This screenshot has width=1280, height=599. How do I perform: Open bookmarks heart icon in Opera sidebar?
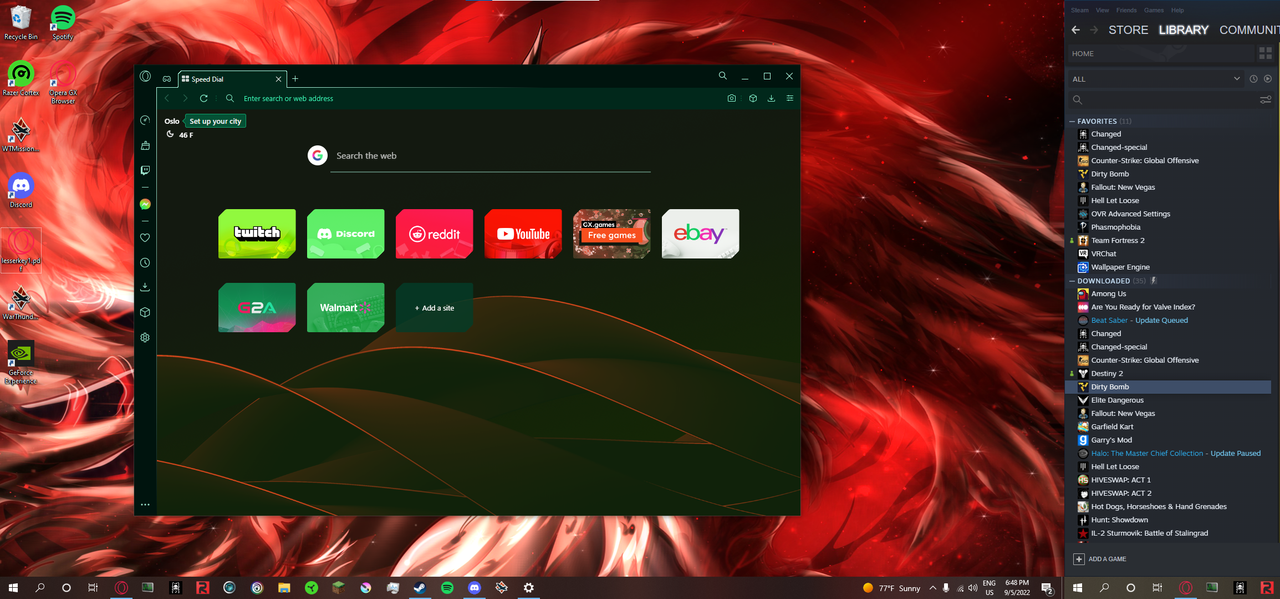point(145,238)
